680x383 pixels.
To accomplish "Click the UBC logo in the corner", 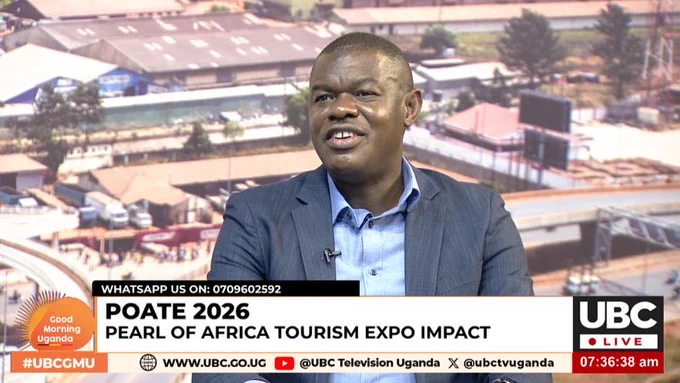I will point(618,316).
